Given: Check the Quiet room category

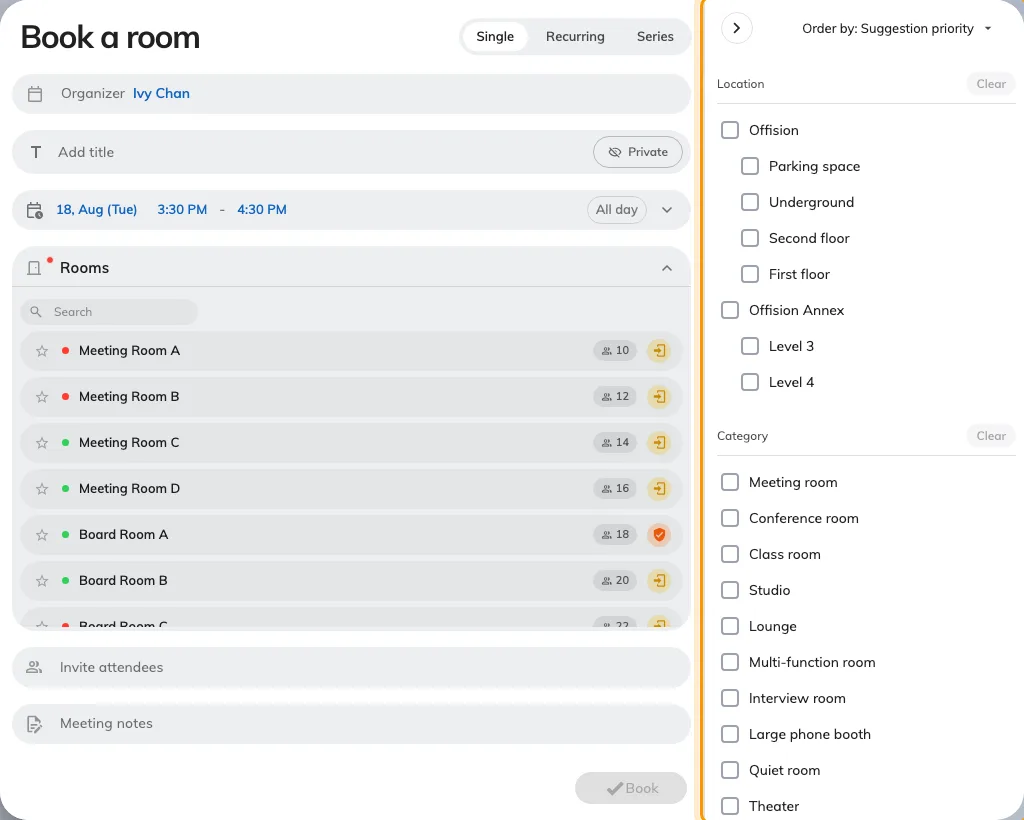Looking at the screenshot, I should (x=729, y=770).
